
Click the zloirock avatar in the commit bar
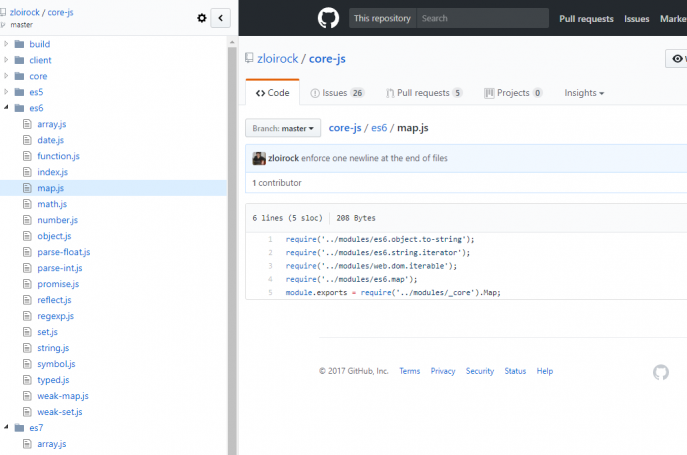click(259, 158)
